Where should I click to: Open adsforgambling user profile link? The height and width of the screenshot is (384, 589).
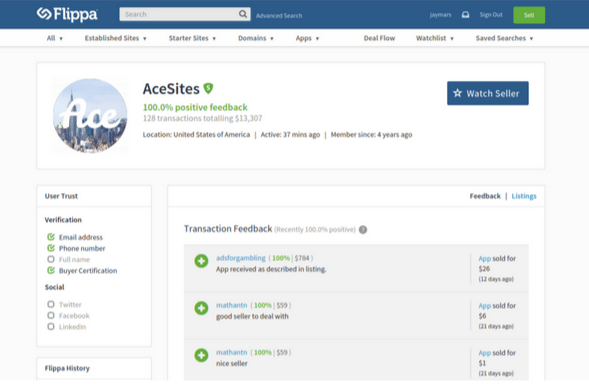[x=241, y=258]
